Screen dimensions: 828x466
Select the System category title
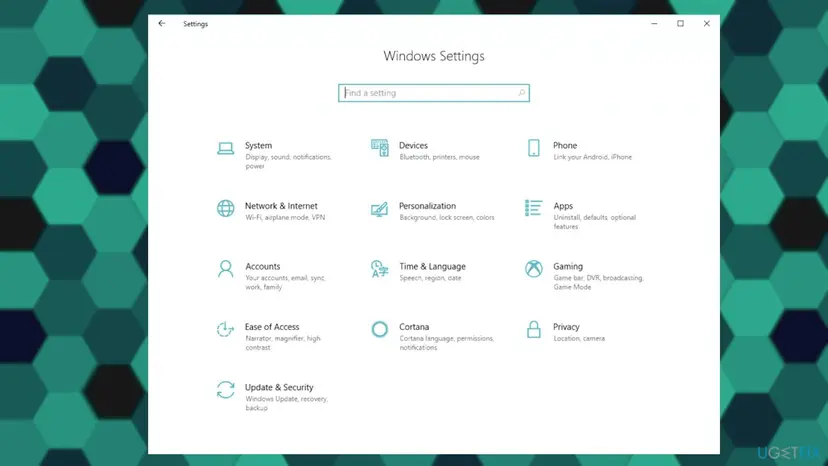pyautogui.click(x=258, y=145)
